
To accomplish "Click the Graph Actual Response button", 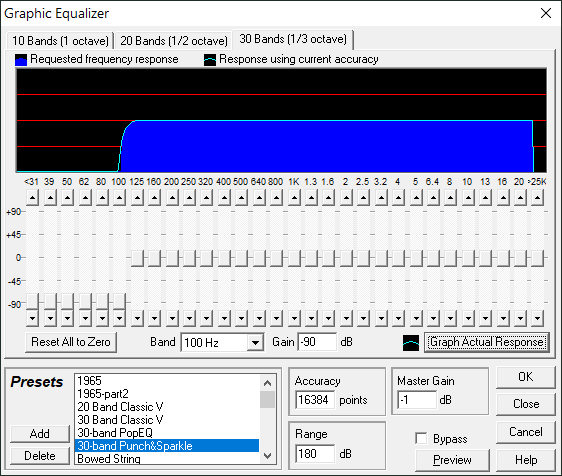I will (487, 342).
